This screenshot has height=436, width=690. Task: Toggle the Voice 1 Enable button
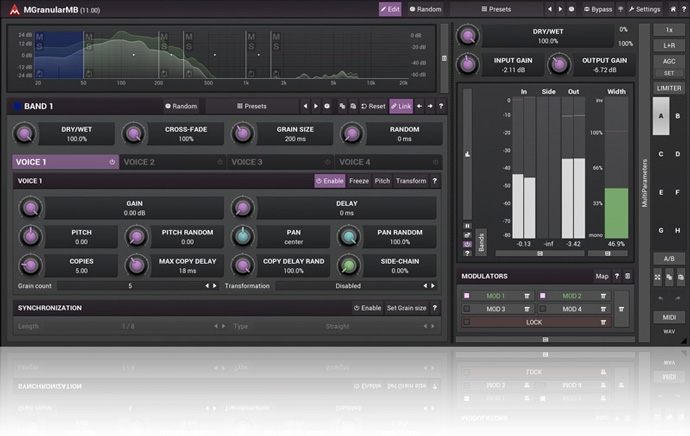[x=329, y=181]
